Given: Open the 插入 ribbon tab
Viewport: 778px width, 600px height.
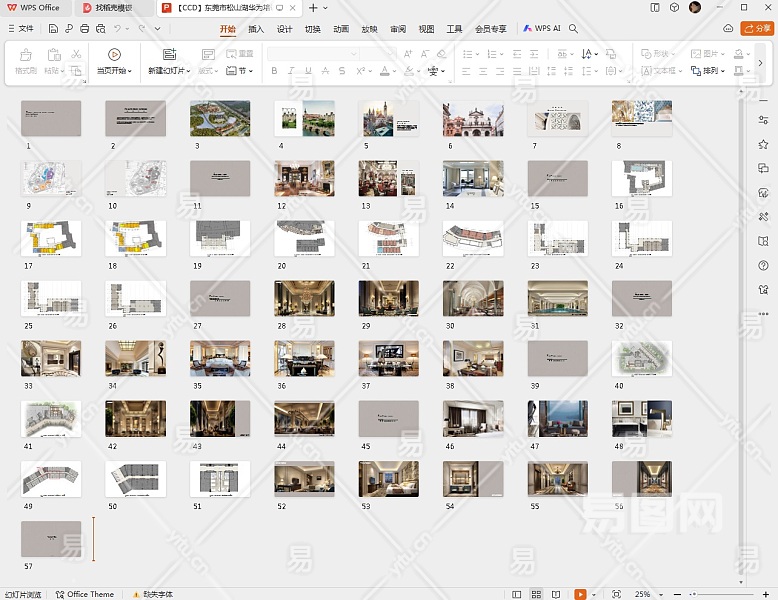Looking at the screenshot, I should [256, 29].
